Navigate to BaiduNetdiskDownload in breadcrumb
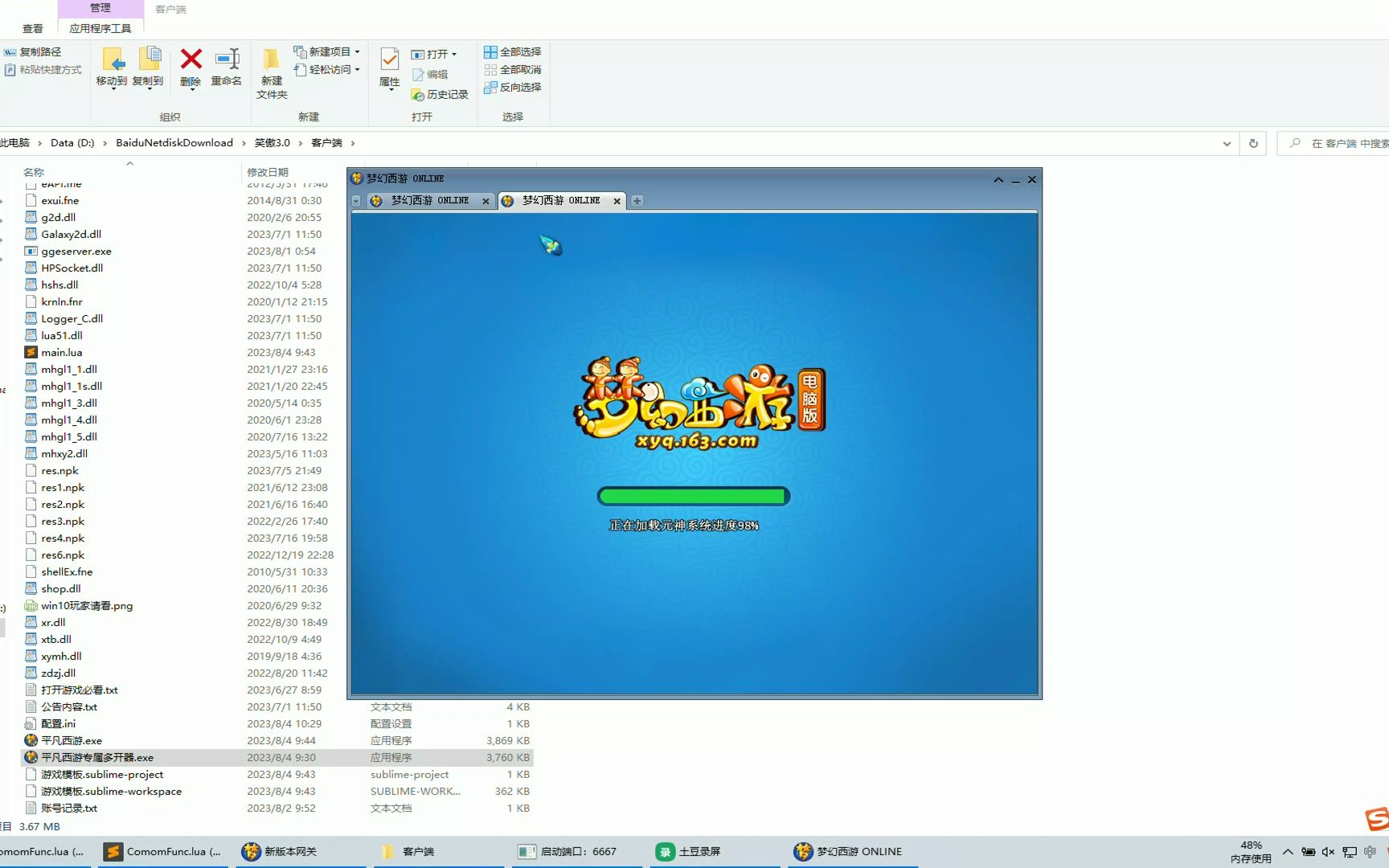This screenshot has height=868, width=1389. coord(174,143)
